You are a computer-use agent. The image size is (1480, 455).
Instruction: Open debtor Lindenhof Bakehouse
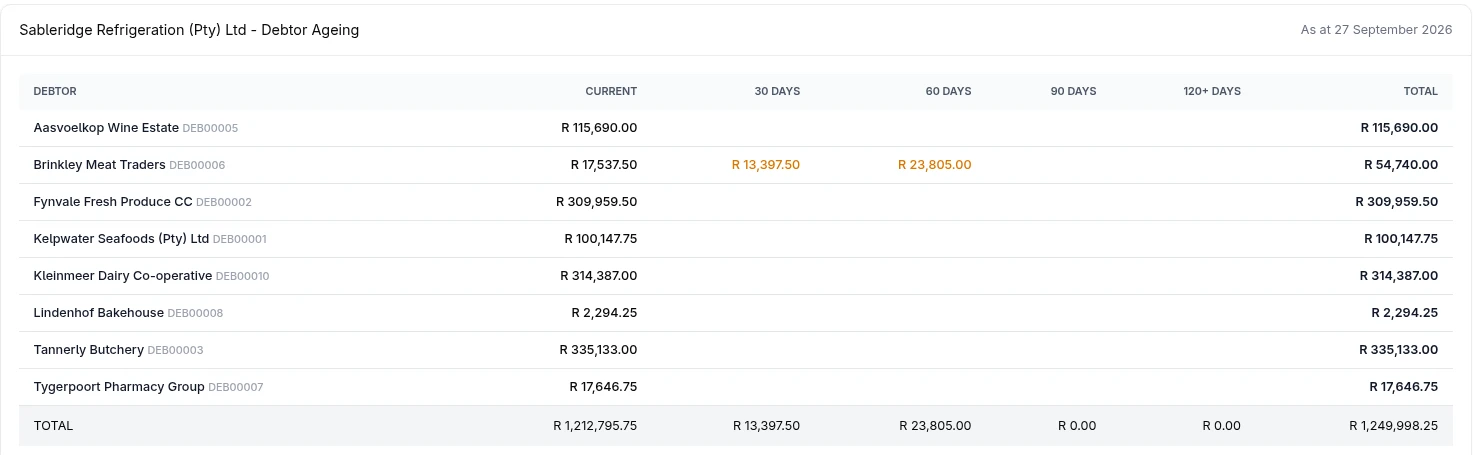click(x=98, y=313)
